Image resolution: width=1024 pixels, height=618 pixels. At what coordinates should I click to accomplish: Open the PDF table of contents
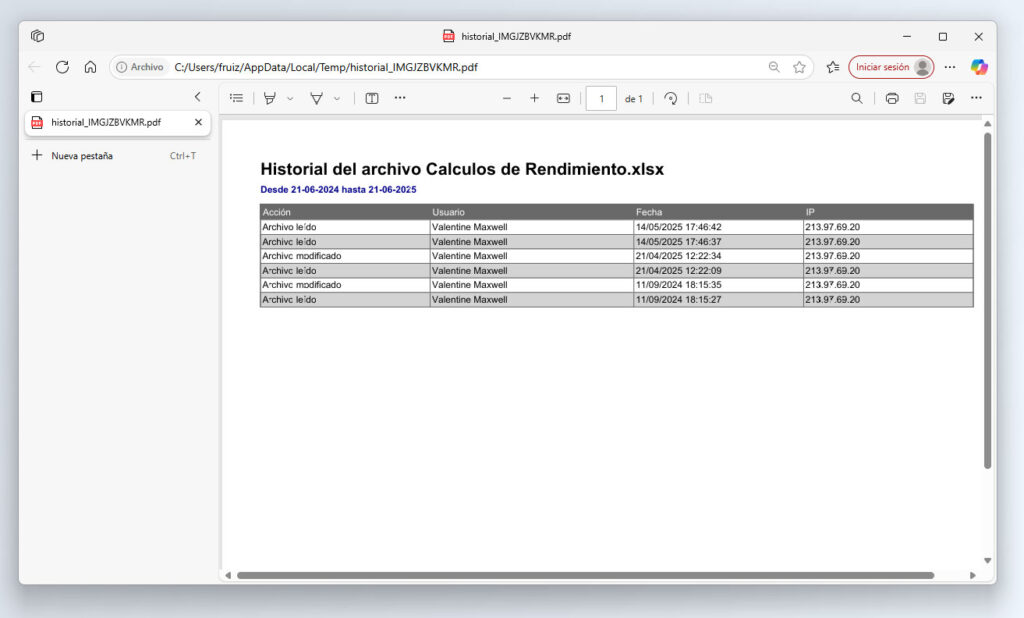236,98
